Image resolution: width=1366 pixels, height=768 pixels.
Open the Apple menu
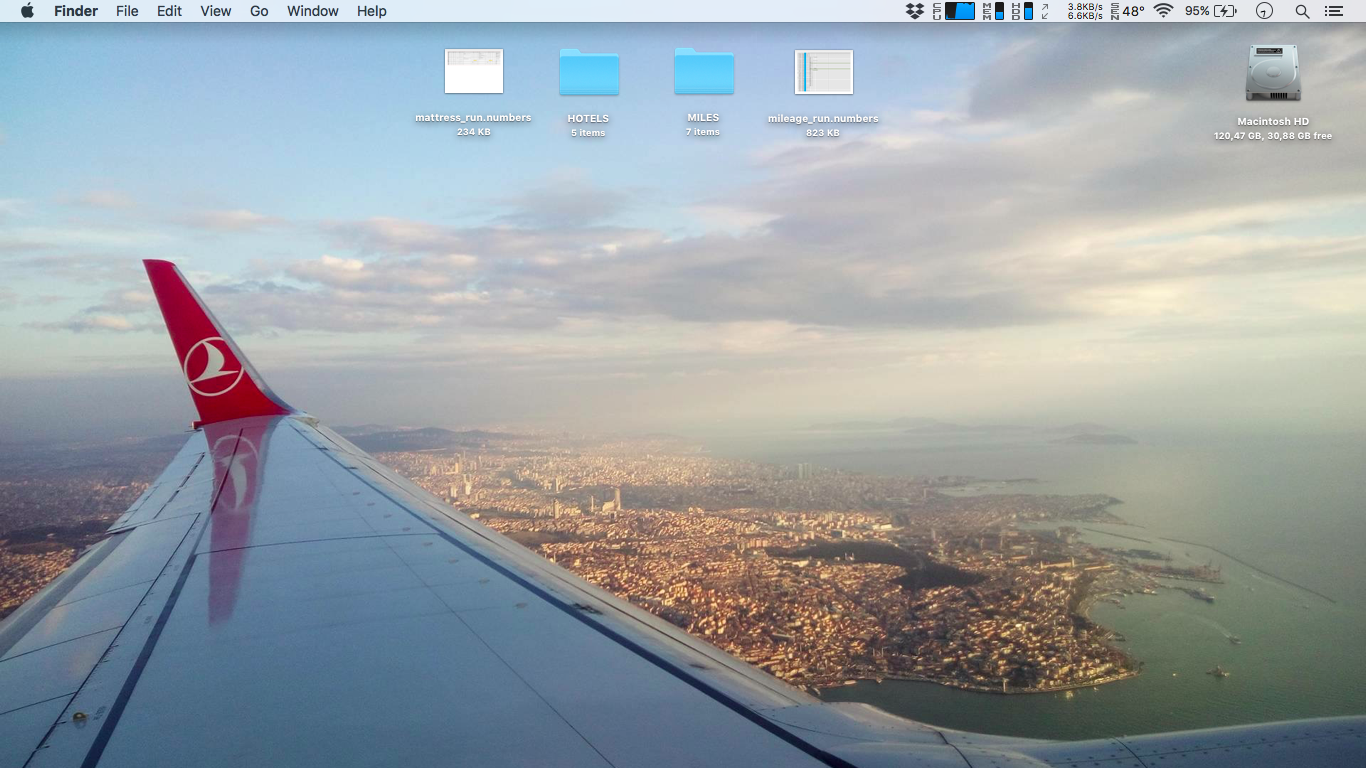pyautogui.click(x=27, y=11)
